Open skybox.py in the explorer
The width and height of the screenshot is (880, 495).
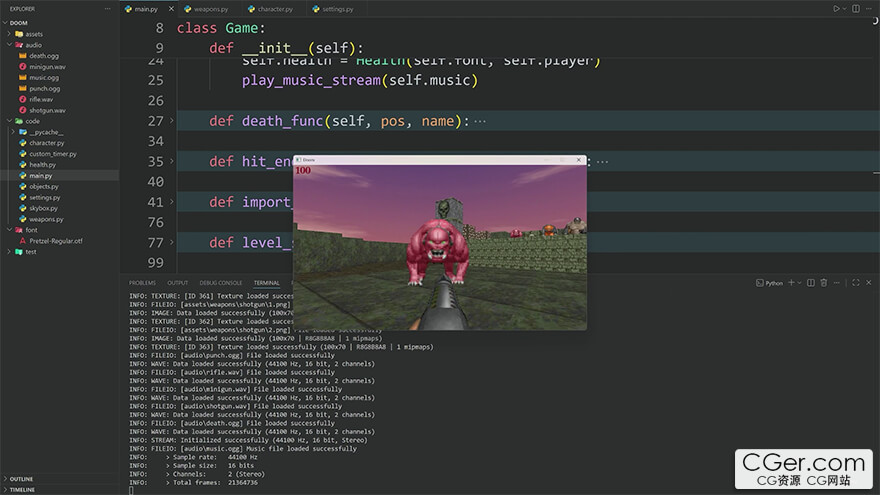[x=43, y=208]
